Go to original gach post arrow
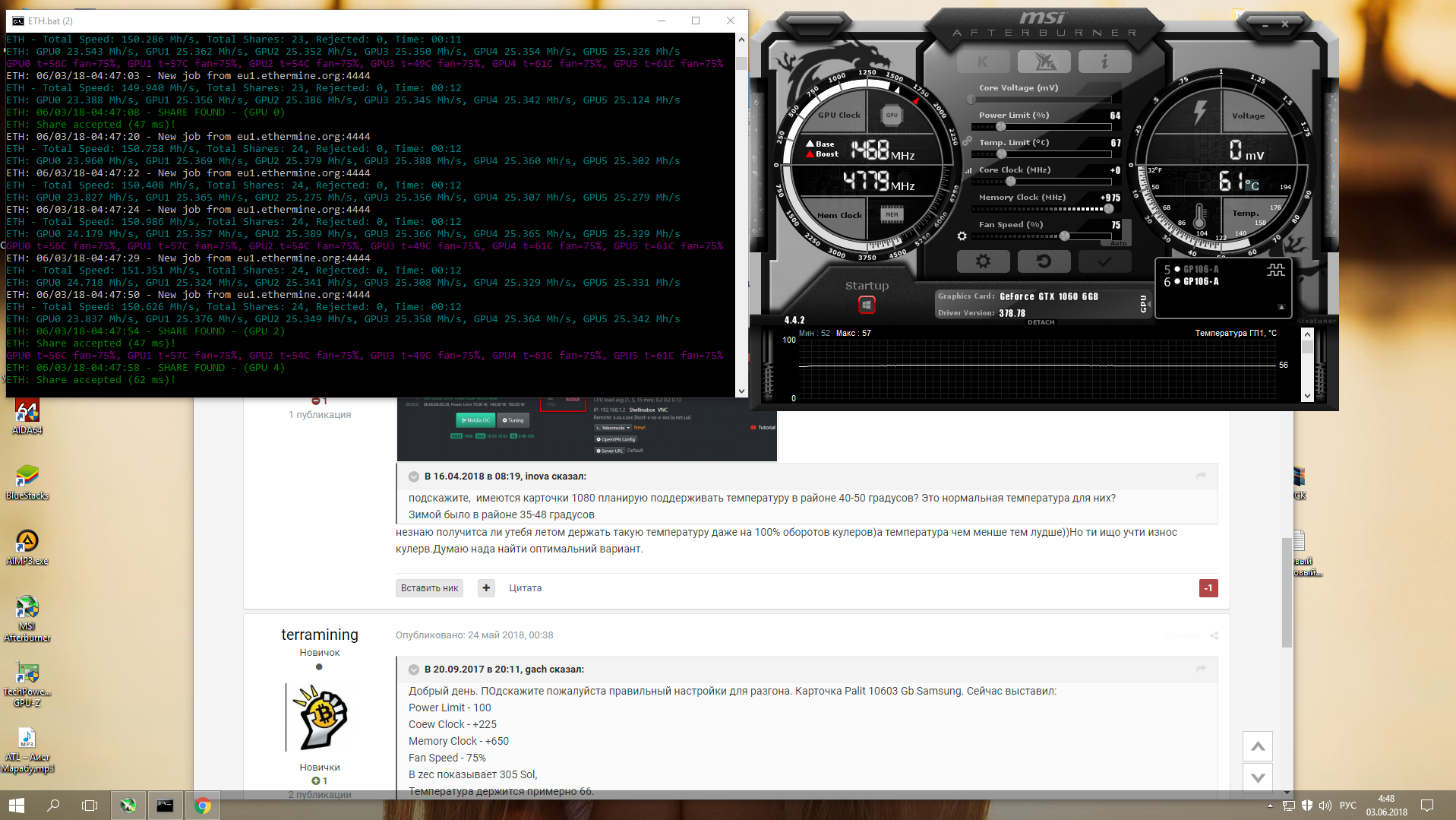 [1201, 669]
